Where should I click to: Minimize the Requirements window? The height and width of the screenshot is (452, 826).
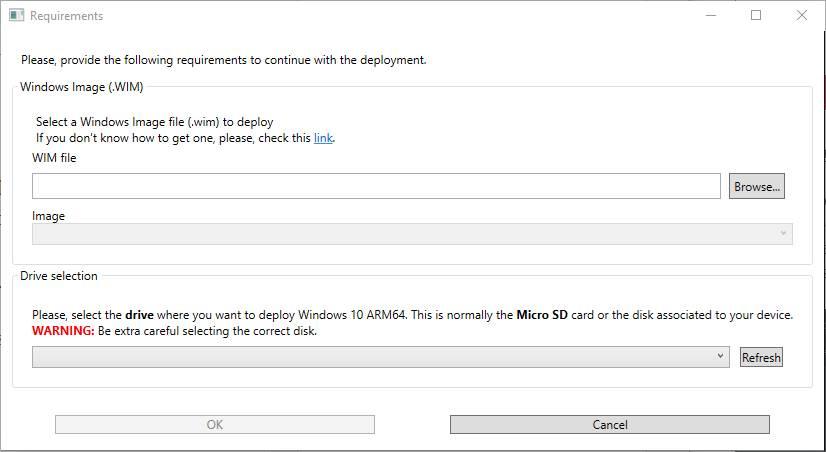click(711, 16)
